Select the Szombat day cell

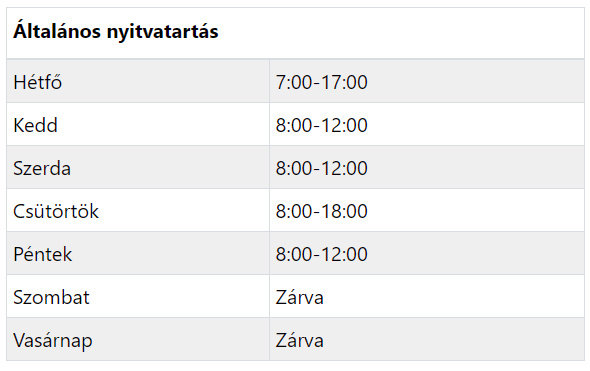coord(138,296)
